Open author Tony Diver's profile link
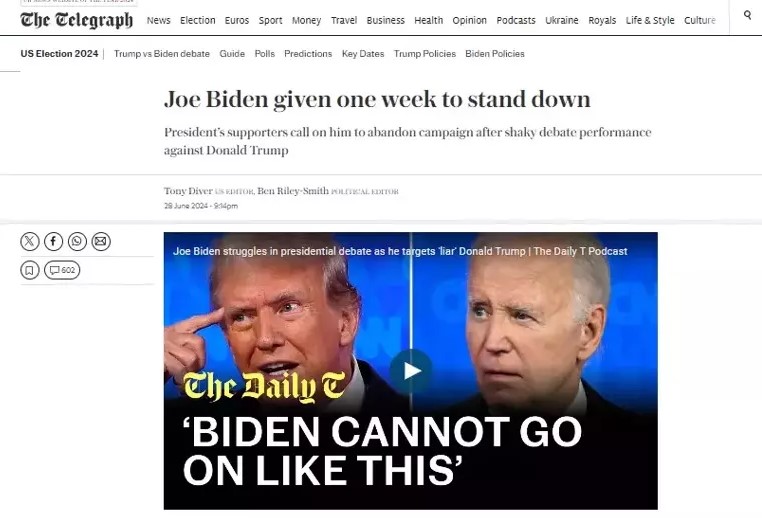Screen dimensions: 762x518 click(188, 191)
